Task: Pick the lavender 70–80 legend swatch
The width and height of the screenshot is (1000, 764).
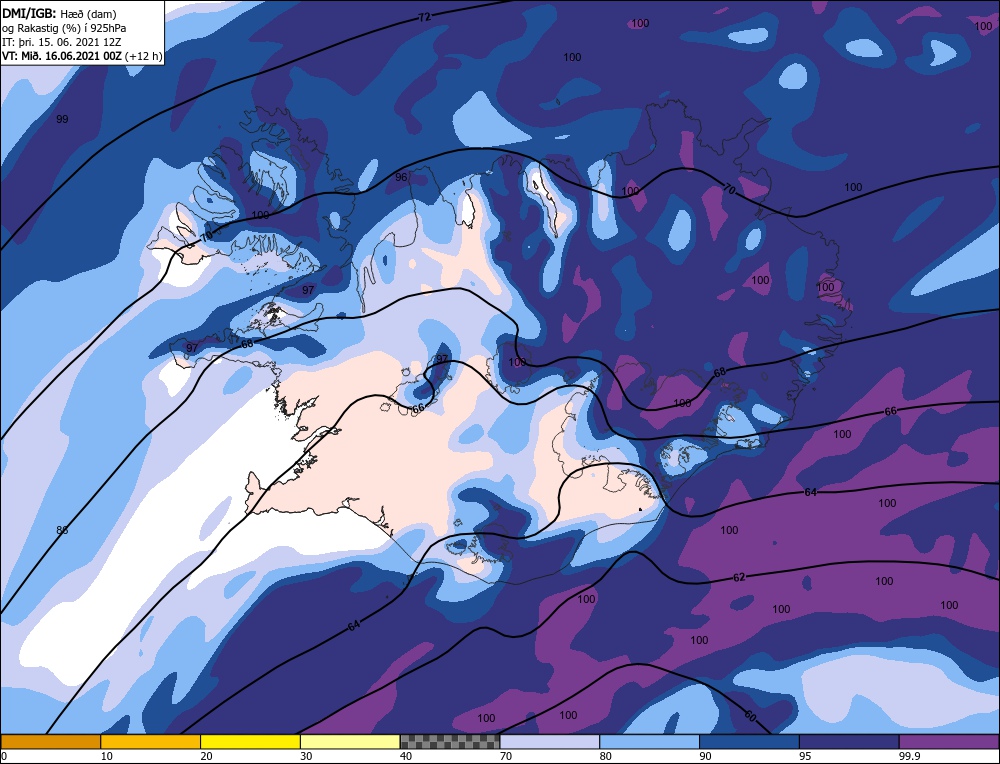Action: point(550,741)
